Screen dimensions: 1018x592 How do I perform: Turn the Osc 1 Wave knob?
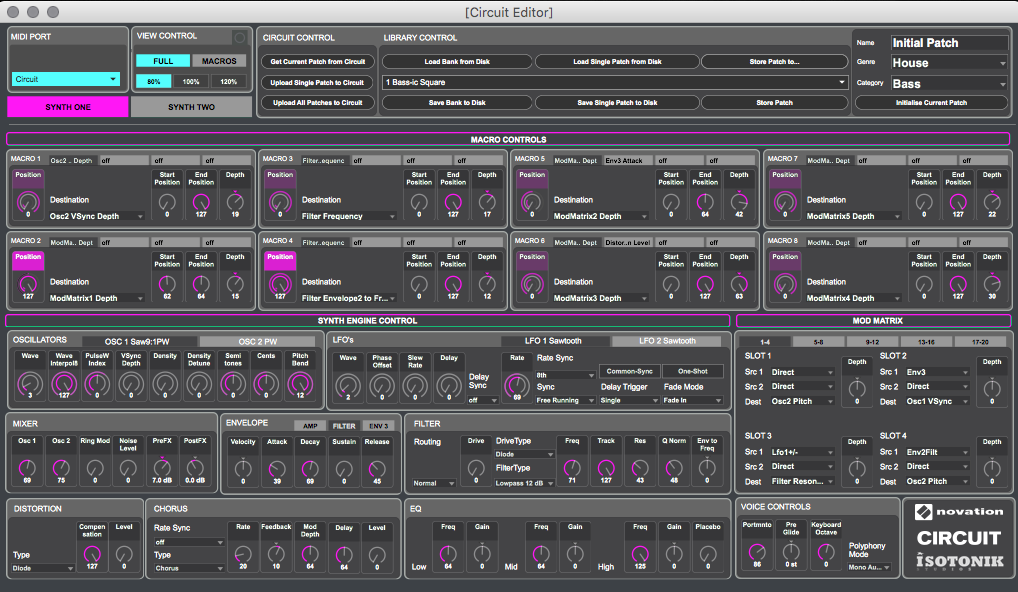click(28, 381)
